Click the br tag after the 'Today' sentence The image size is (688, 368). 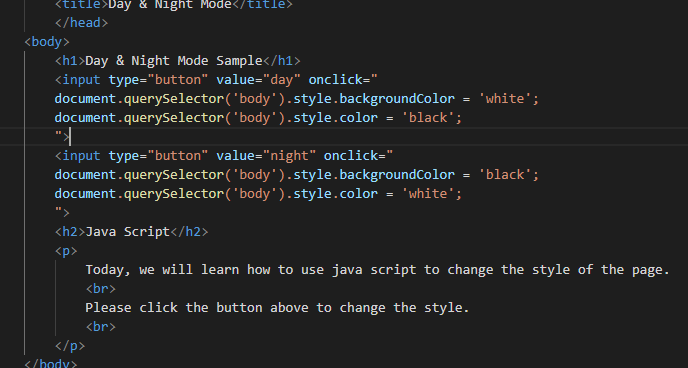click(x=100, y=289)
